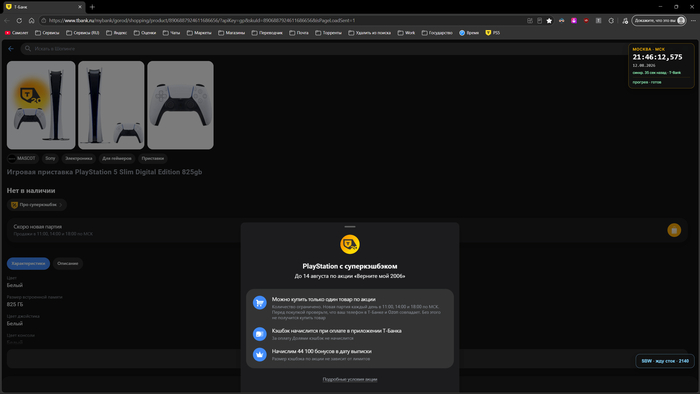Open the Яндекс bookmarks folder
700x394 pixels.
(117, 33)
